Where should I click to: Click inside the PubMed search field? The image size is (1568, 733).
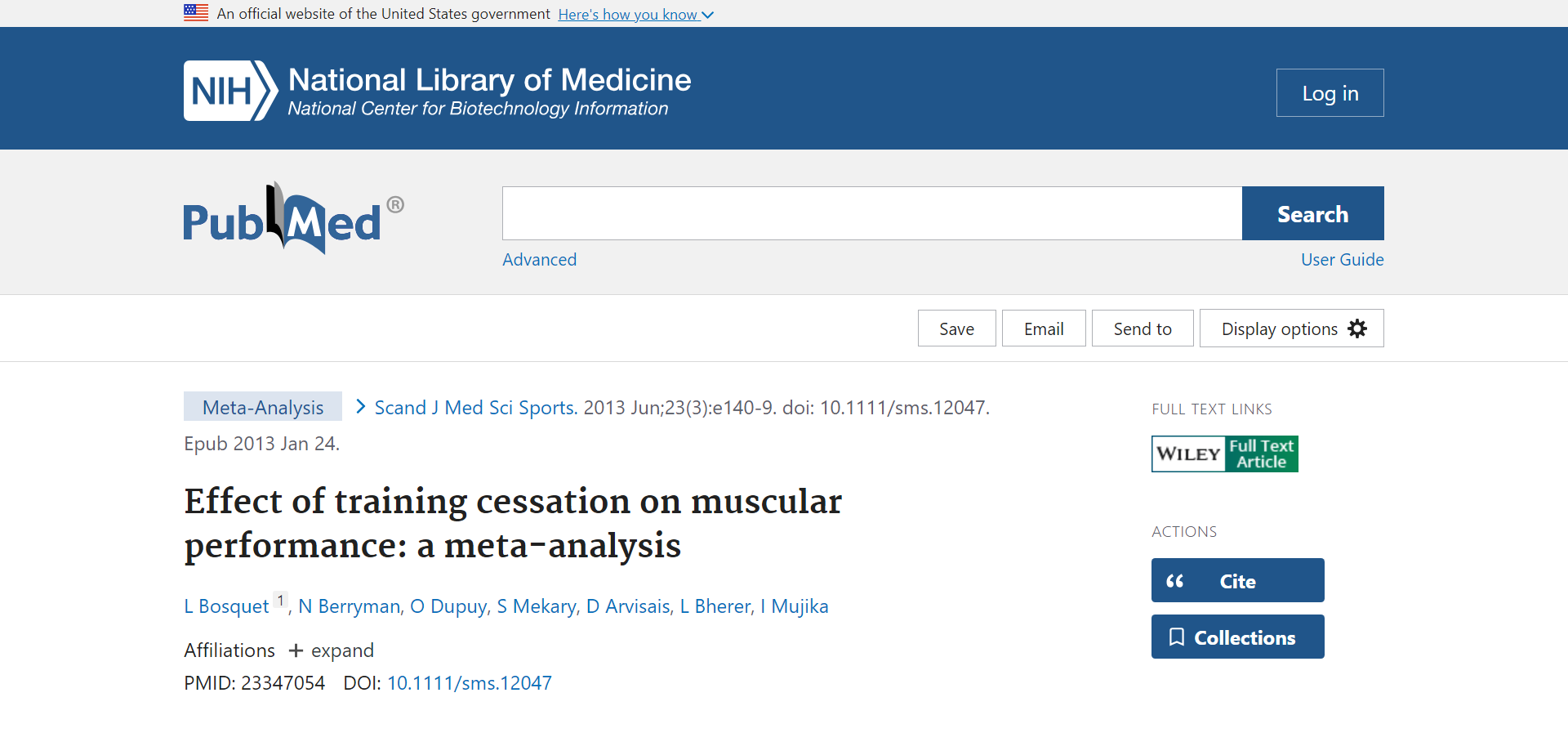871,213
